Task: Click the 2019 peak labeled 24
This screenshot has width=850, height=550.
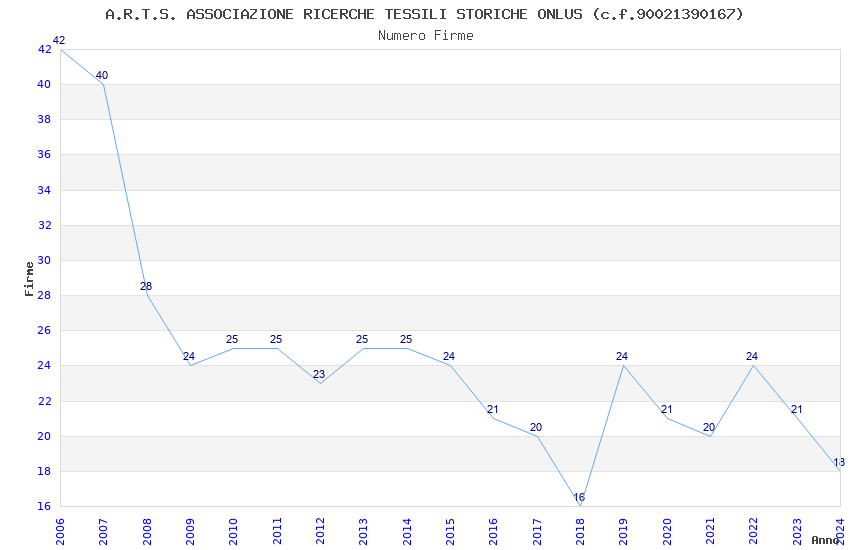Action: coord(623,365)
